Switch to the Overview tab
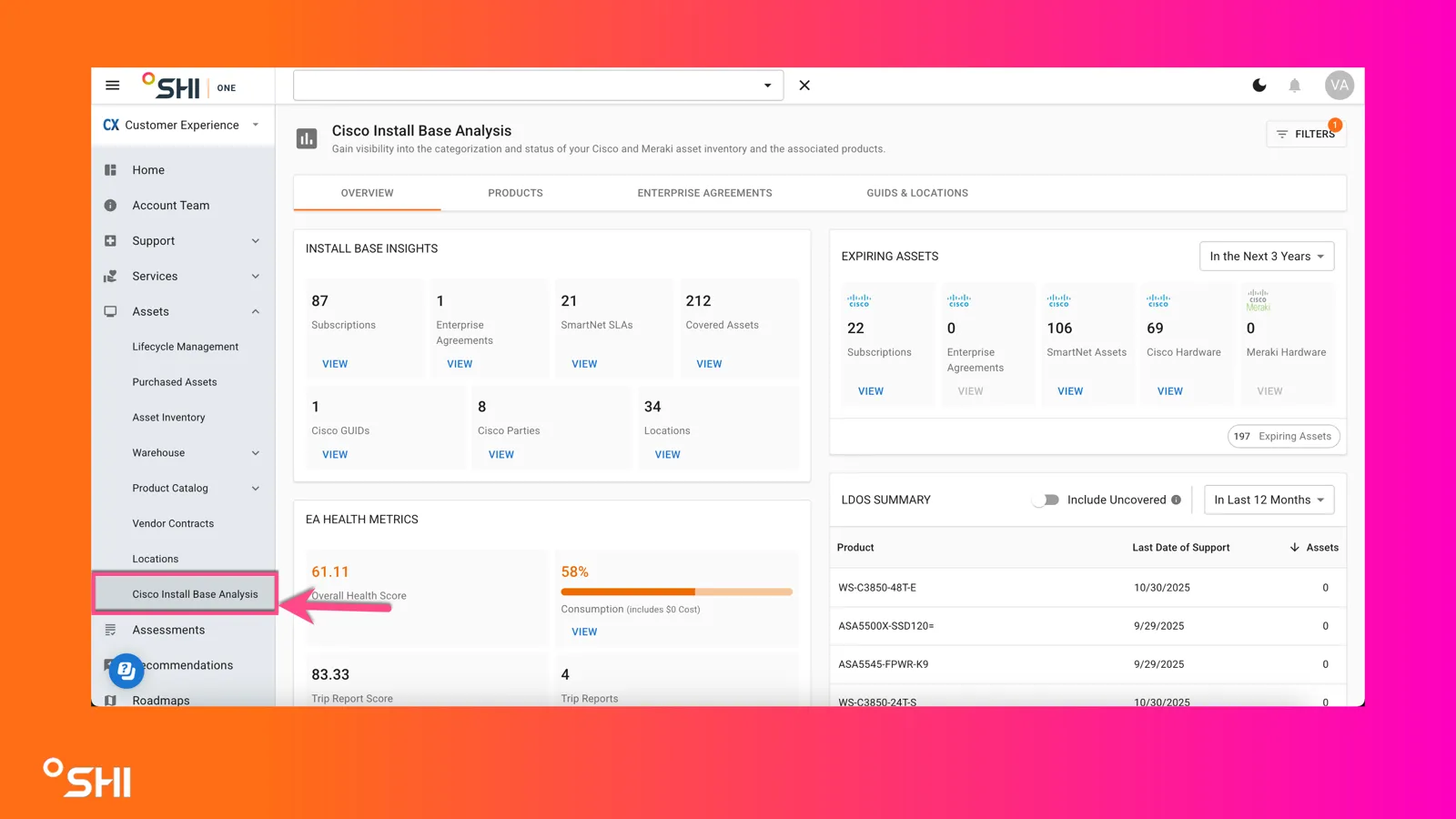Image resolution: width=1456 pixels, height=819 pixels. pyautogui.click(x=367, y=193)
